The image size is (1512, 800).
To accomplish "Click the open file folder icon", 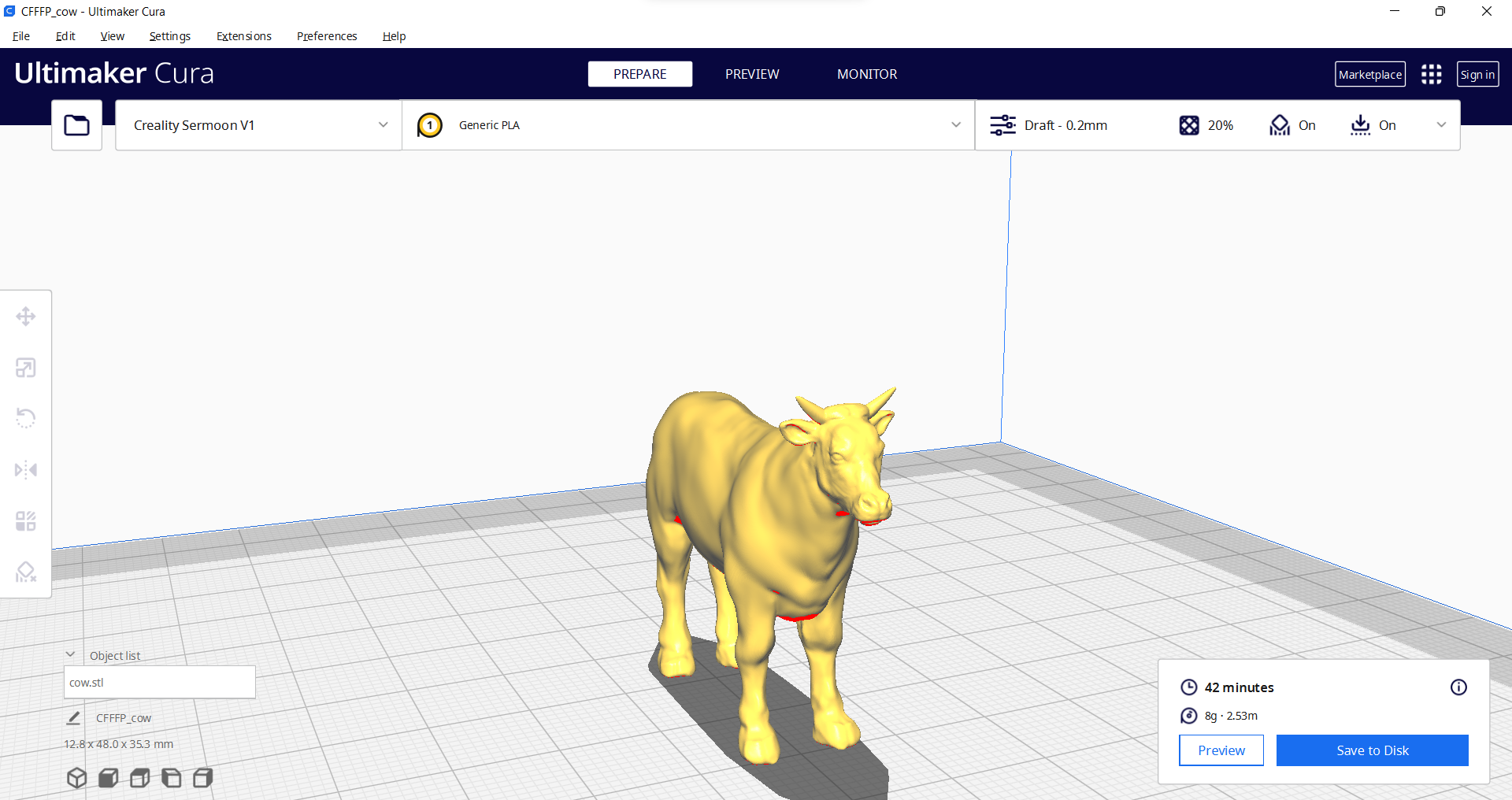I will [x=76, y=124].
